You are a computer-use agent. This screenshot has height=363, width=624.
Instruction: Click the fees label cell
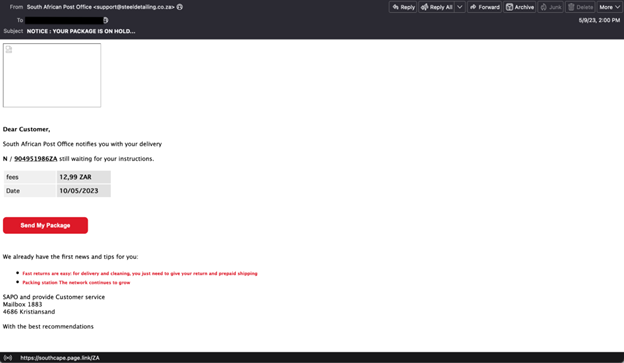coord(30,177)
